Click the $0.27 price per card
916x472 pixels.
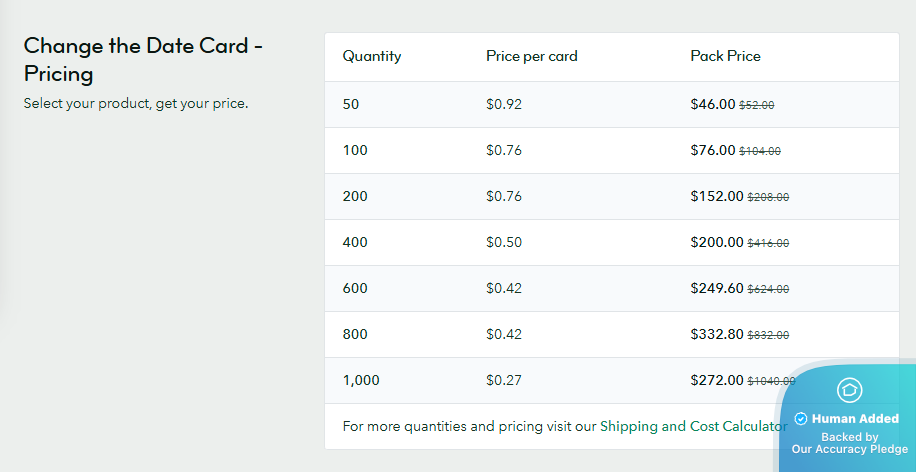point(504,380)
